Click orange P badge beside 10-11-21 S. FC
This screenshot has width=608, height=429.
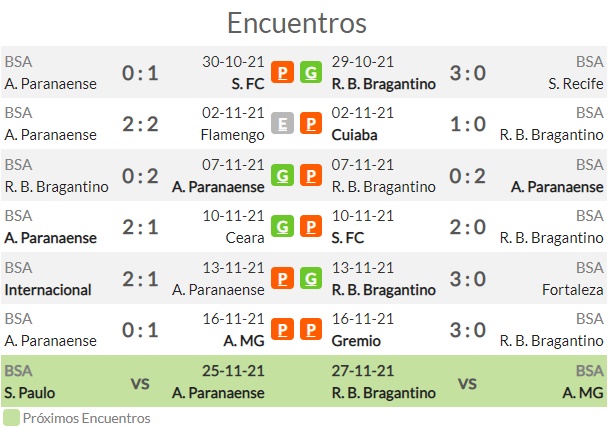click(311, 226)
